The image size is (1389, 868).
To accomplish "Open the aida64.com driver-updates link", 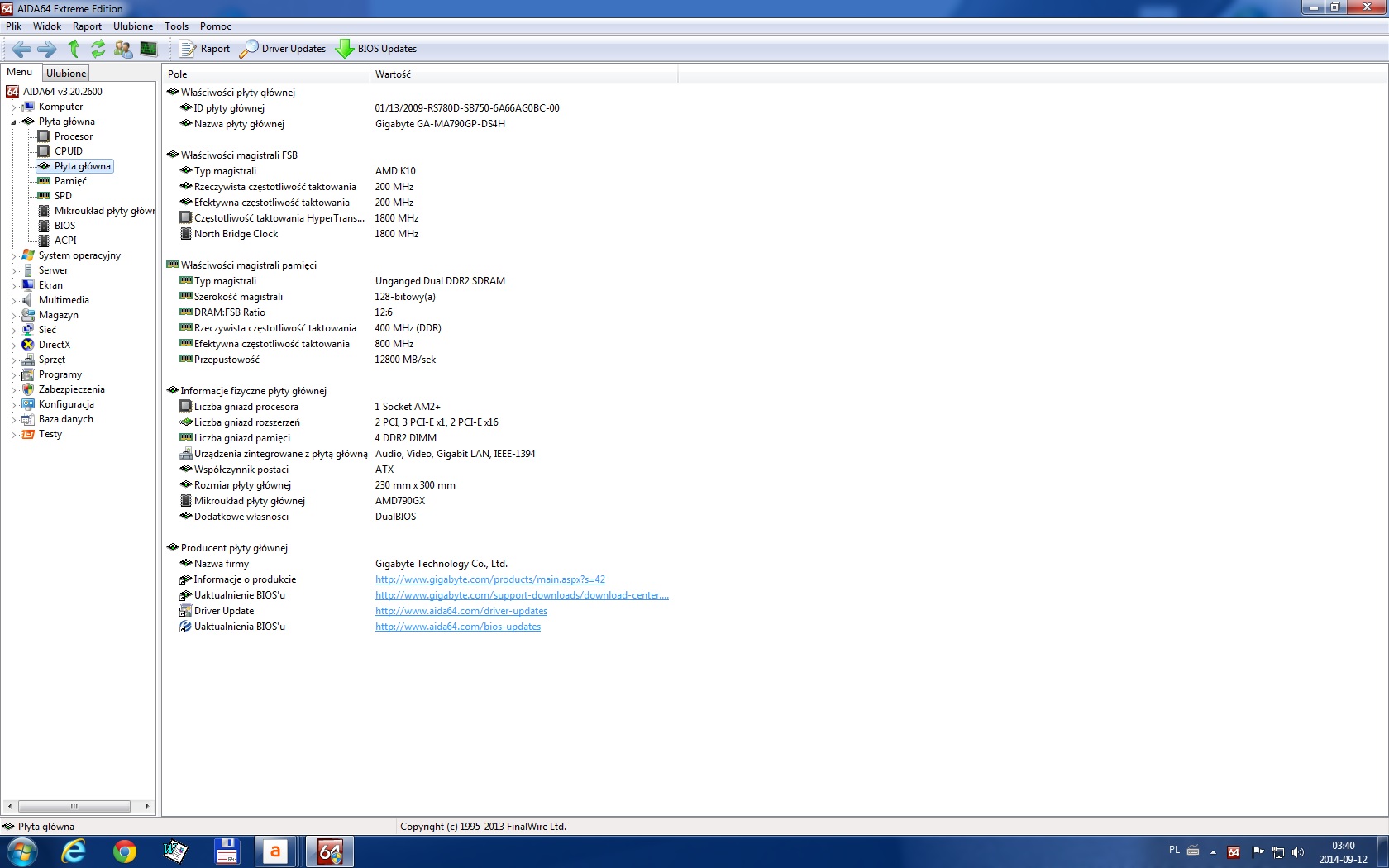I will [x=461, y=611].
